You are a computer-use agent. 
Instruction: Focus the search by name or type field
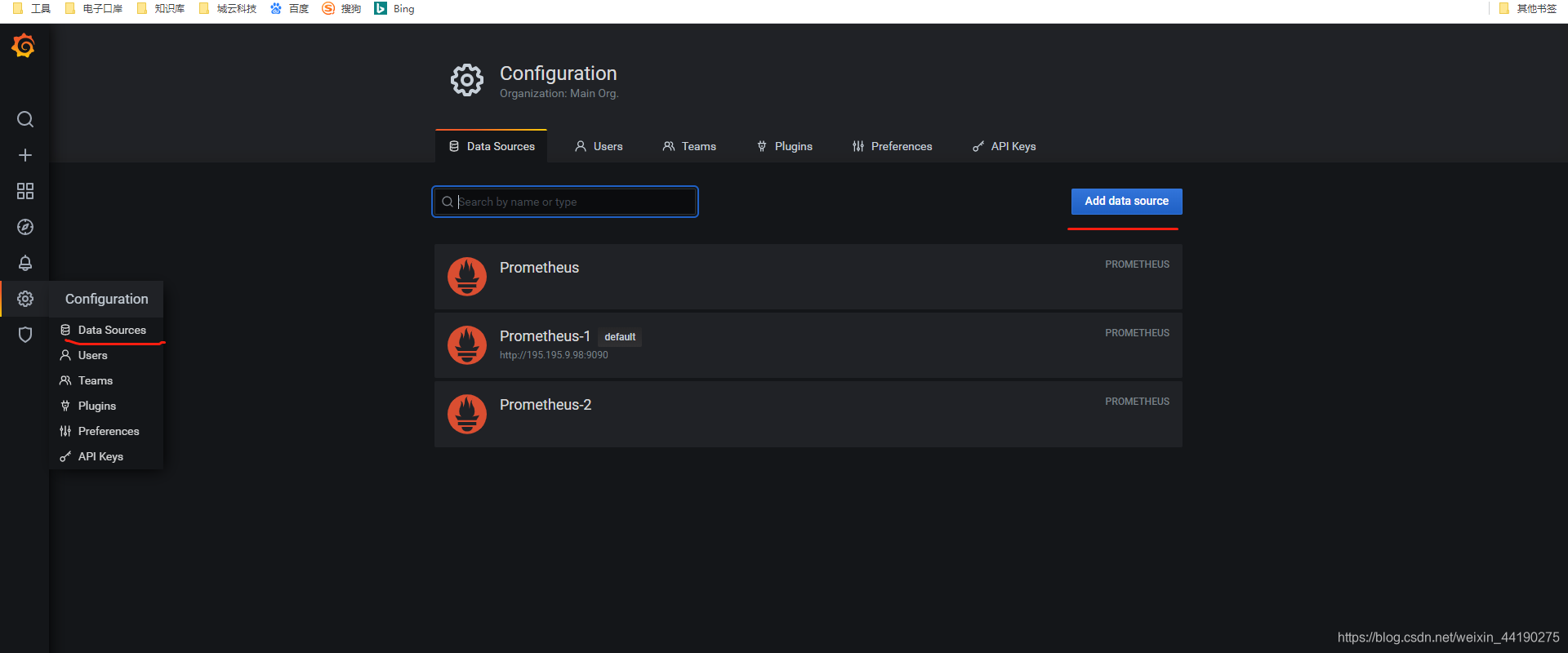(x=565, y=202)
